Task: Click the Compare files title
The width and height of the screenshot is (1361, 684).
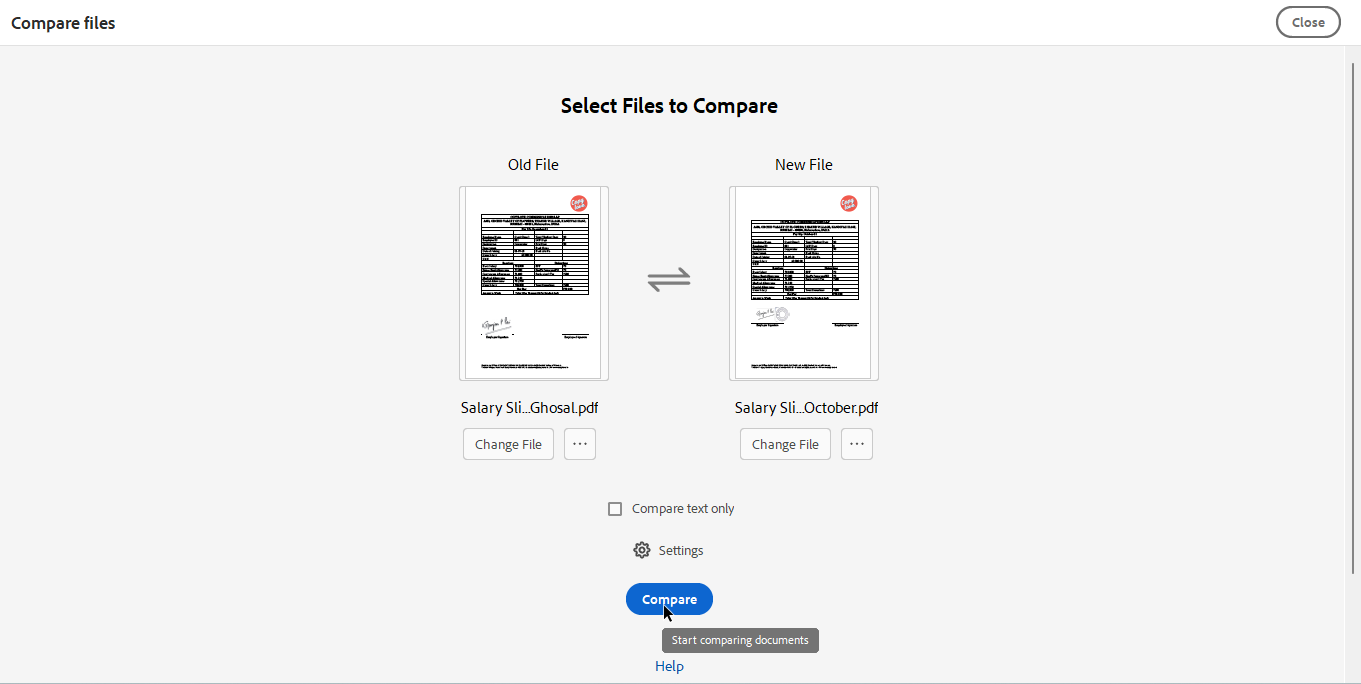Action: click(x=62, y=22)
